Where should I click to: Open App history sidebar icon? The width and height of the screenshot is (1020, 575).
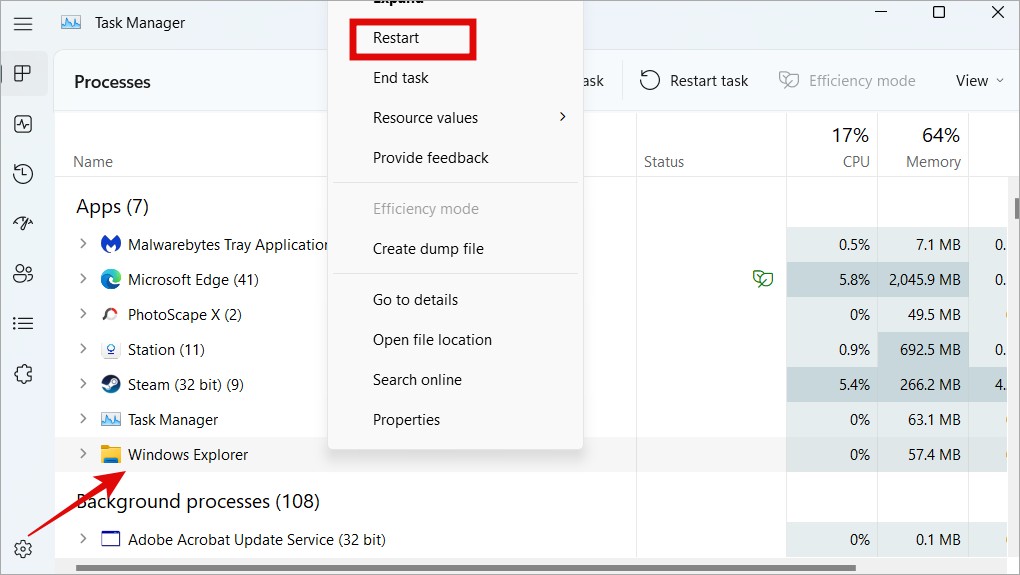24,174
